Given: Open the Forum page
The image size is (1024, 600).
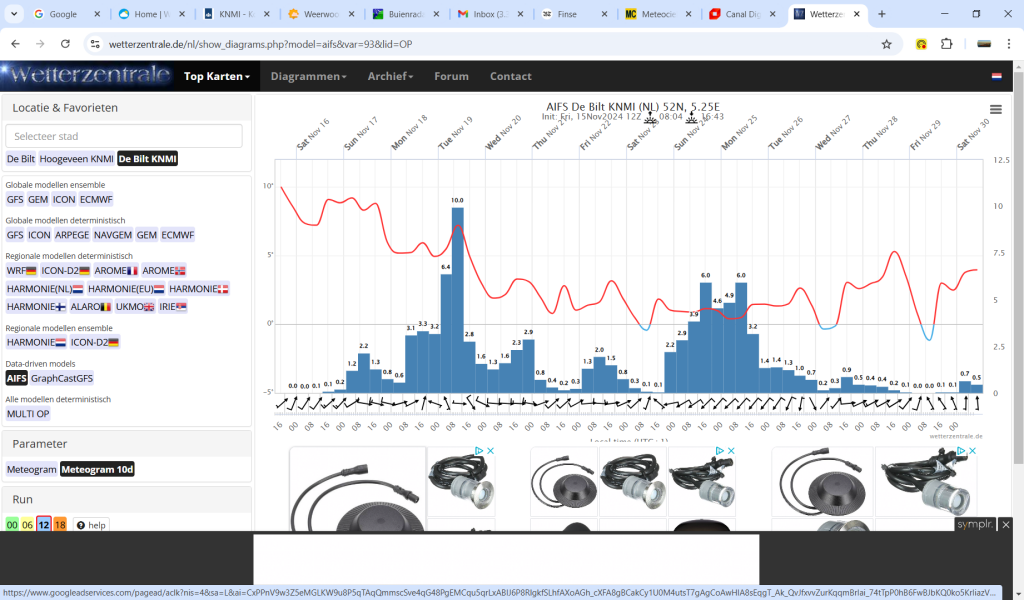Looking at the screenshot, I should pyautogui.click(x=451, y=76).
